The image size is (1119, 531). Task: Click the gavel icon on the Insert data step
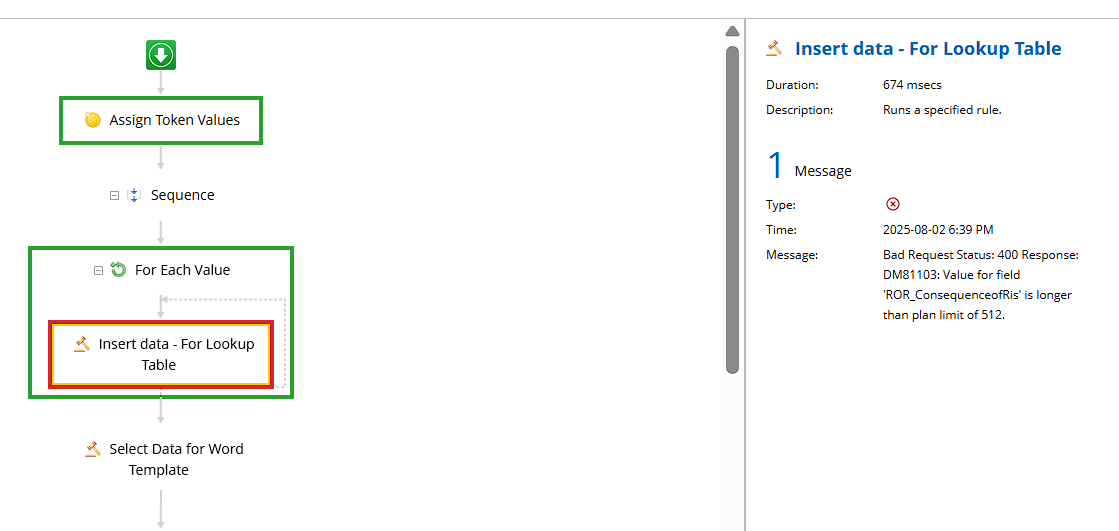click(x=82, y=344)
